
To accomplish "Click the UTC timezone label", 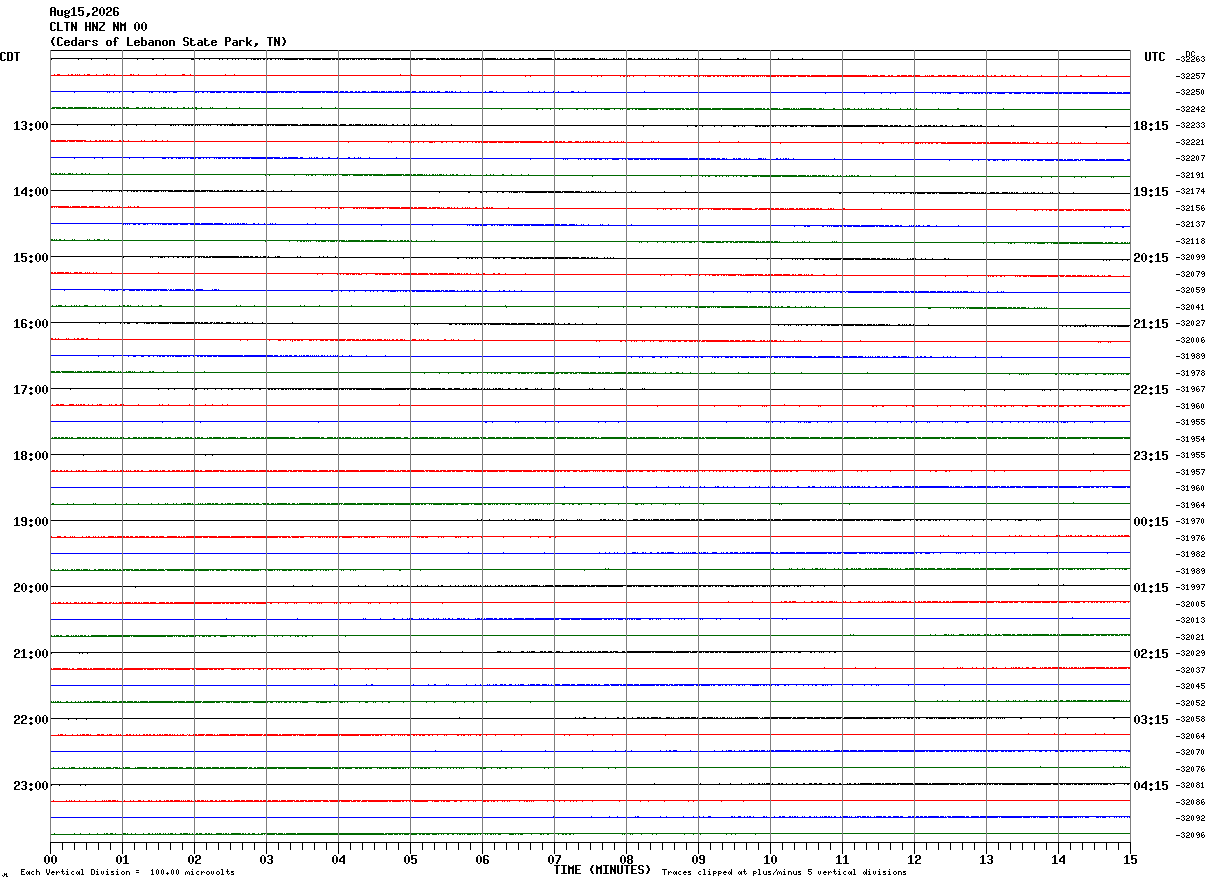I will point(1155,57).
